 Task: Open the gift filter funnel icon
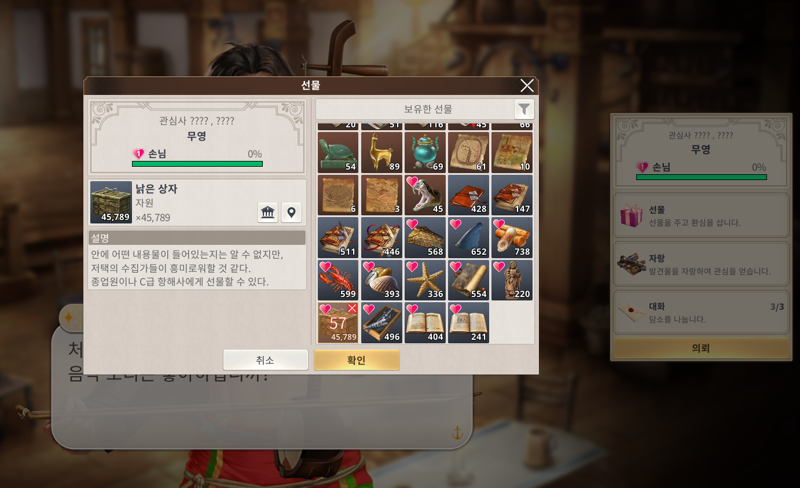[x=523, y=109]
